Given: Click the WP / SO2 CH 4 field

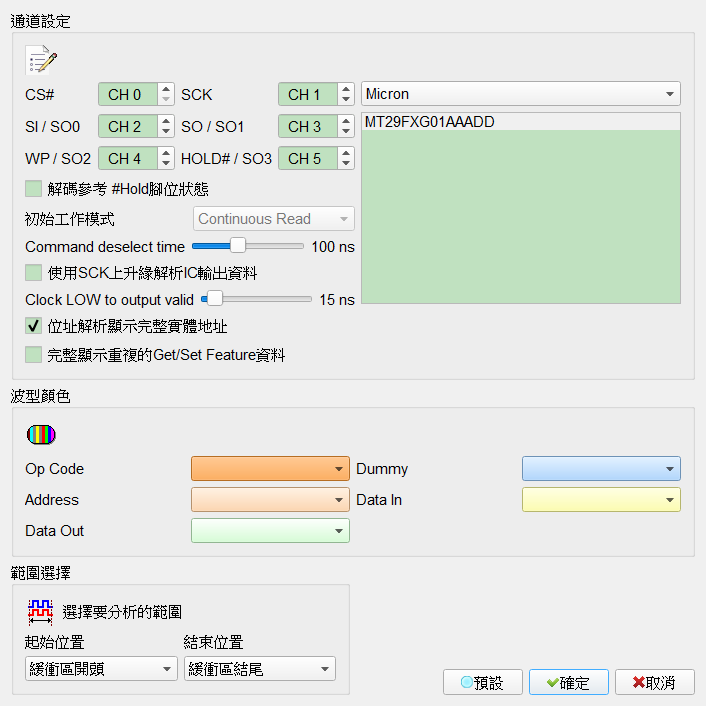Looking at the screenshot, I should (x=128, y=158).
